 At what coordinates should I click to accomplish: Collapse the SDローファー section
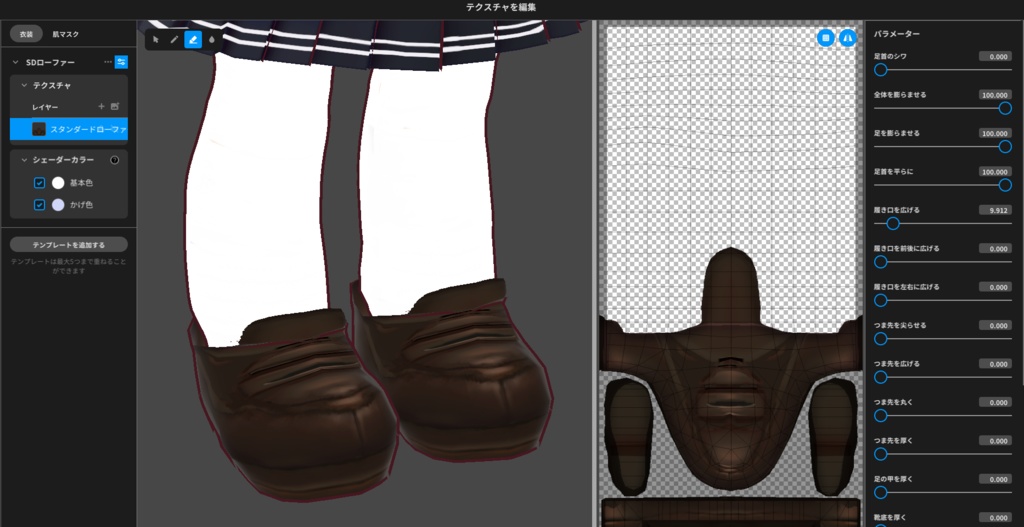(x=16, y=62)
